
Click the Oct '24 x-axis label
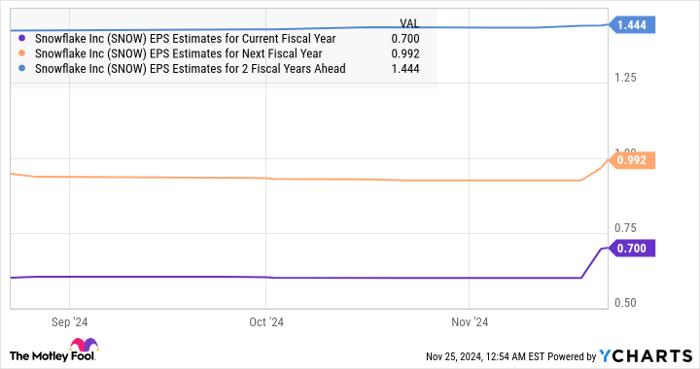(266, 322)
